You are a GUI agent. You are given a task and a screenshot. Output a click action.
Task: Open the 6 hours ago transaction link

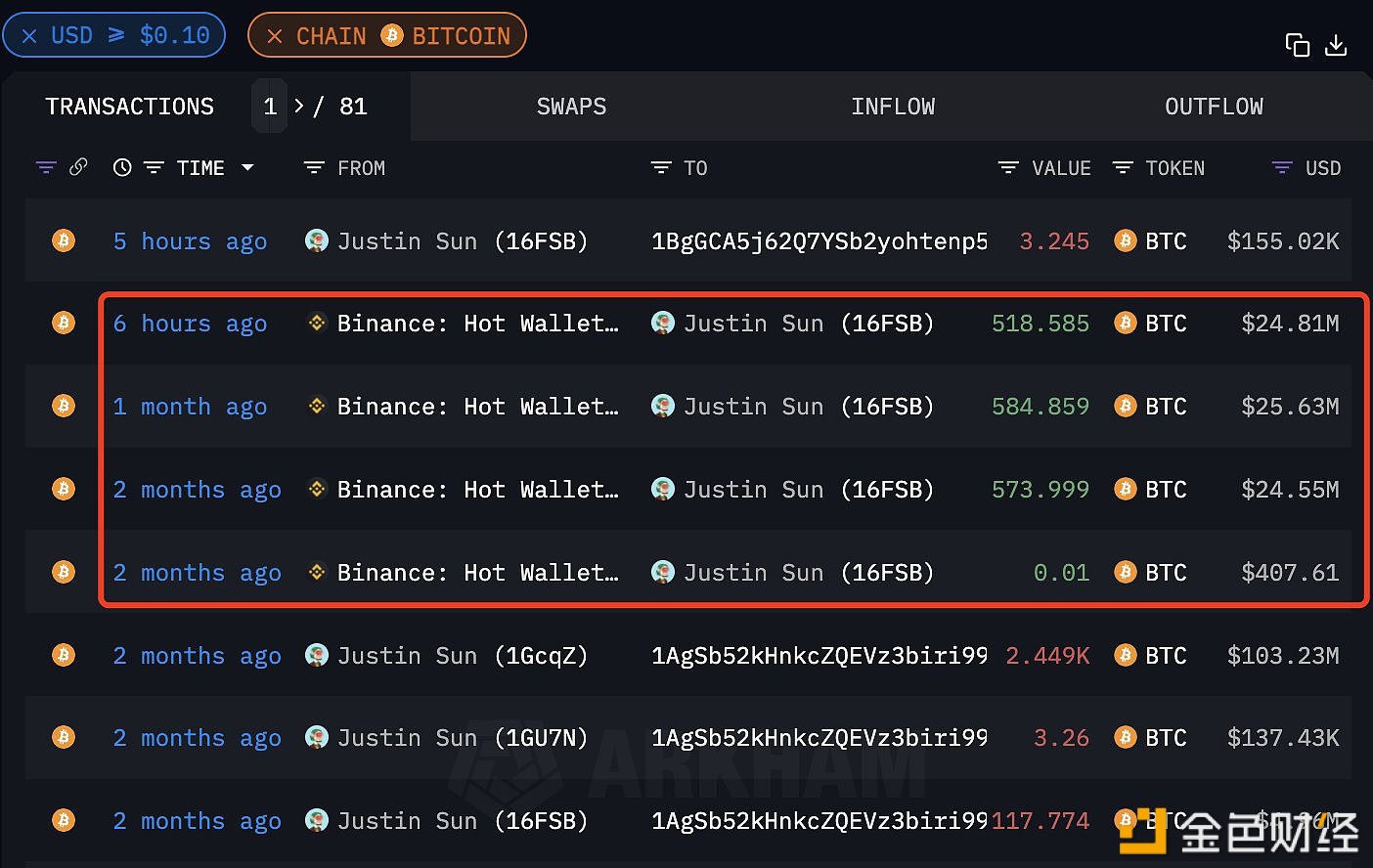(x=190, y=324)
